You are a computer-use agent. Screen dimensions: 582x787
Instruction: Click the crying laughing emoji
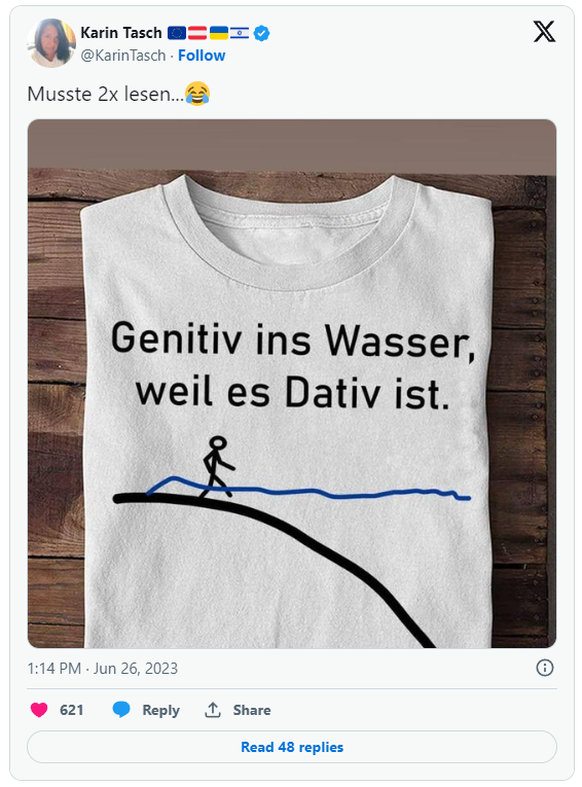tap(197, 93)
